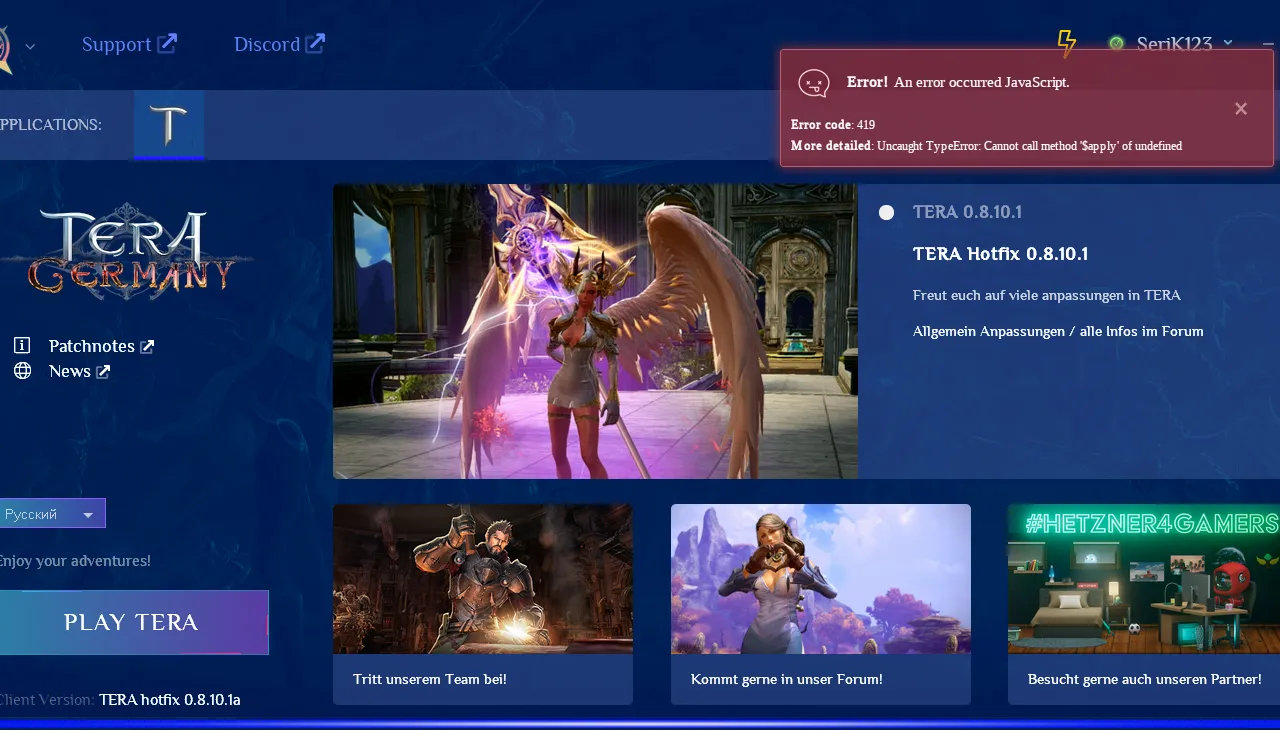
Task: Click the globe icon beside News
Action: pyautogui.click(x=22, y=371)
